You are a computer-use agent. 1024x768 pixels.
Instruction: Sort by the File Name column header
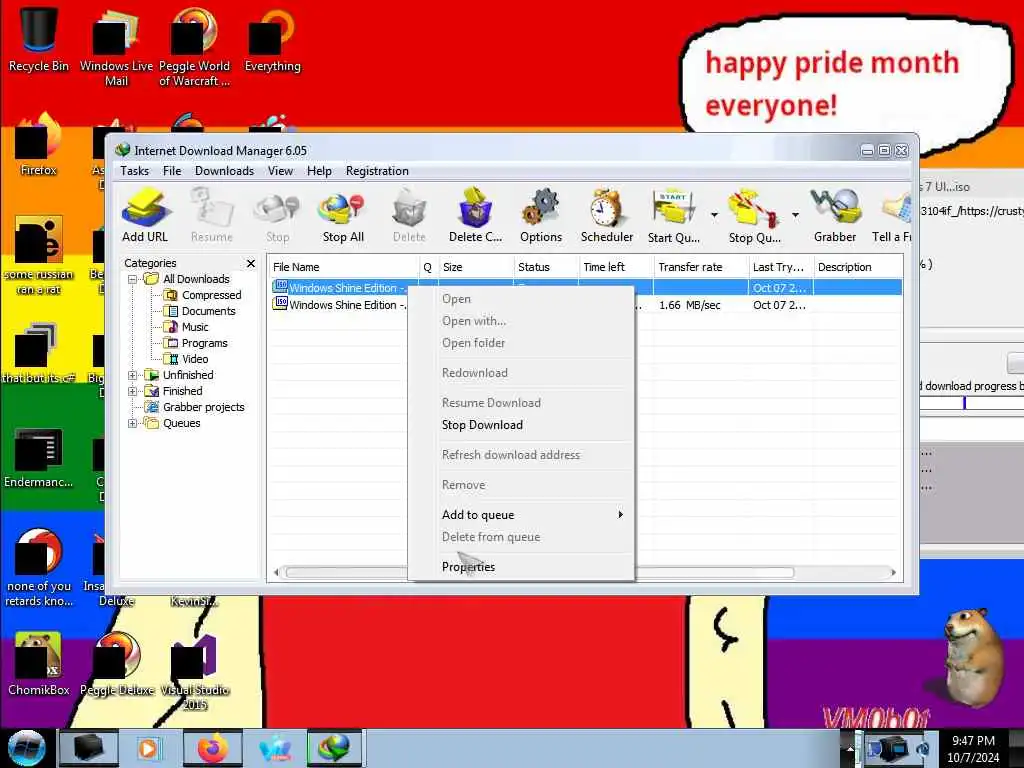pyautogui.click(x=344, y=267)
